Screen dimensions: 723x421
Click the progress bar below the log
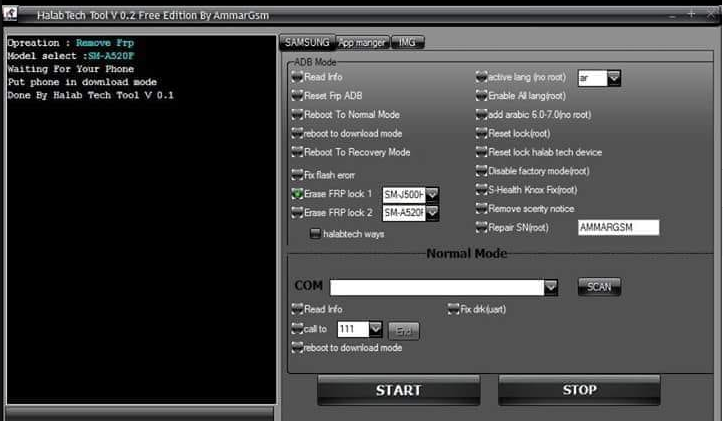pos(140,413)
